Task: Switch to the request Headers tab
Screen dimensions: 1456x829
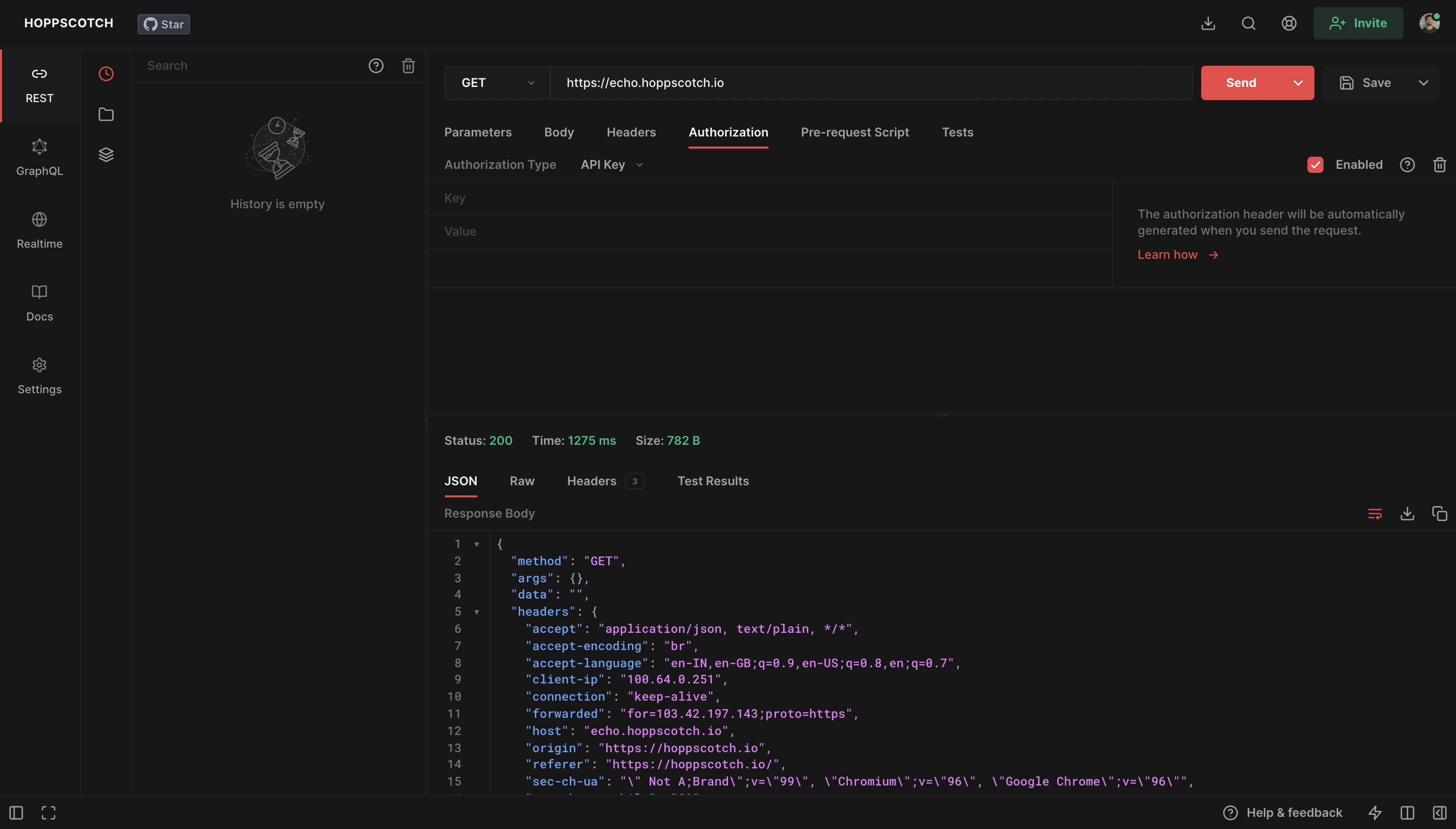Action: pyautogui.click(x=631, y=131)
